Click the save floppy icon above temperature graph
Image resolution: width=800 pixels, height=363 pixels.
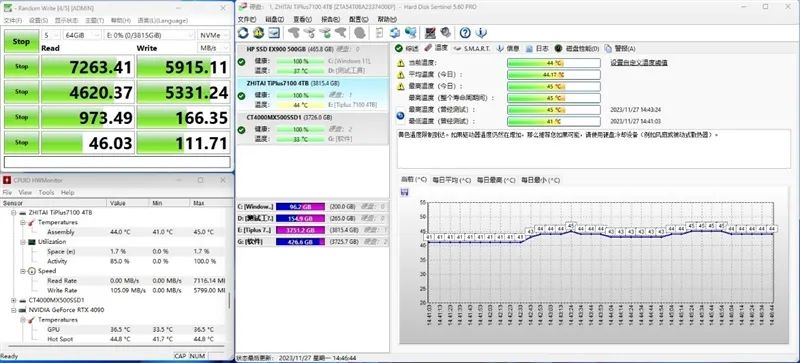pyautogui.click(x=405, y=192)
